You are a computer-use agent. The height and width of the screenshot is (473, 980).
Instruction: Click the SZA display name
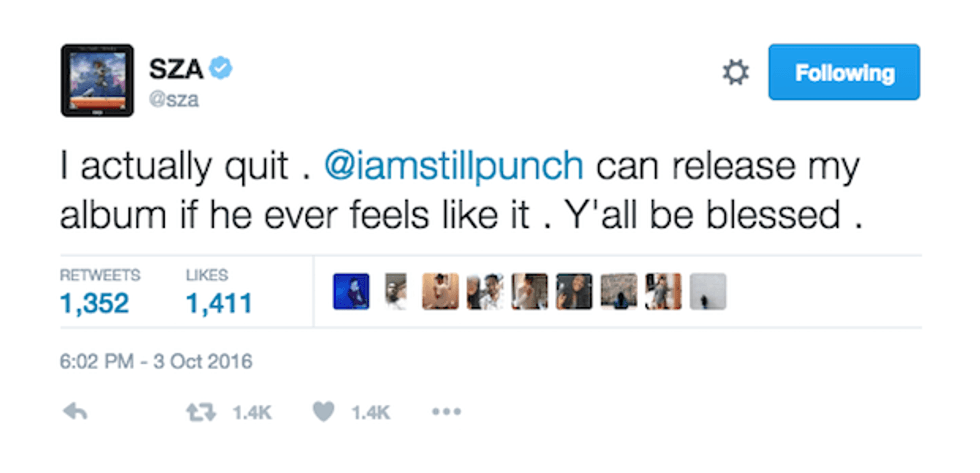(x=175, y=69)
